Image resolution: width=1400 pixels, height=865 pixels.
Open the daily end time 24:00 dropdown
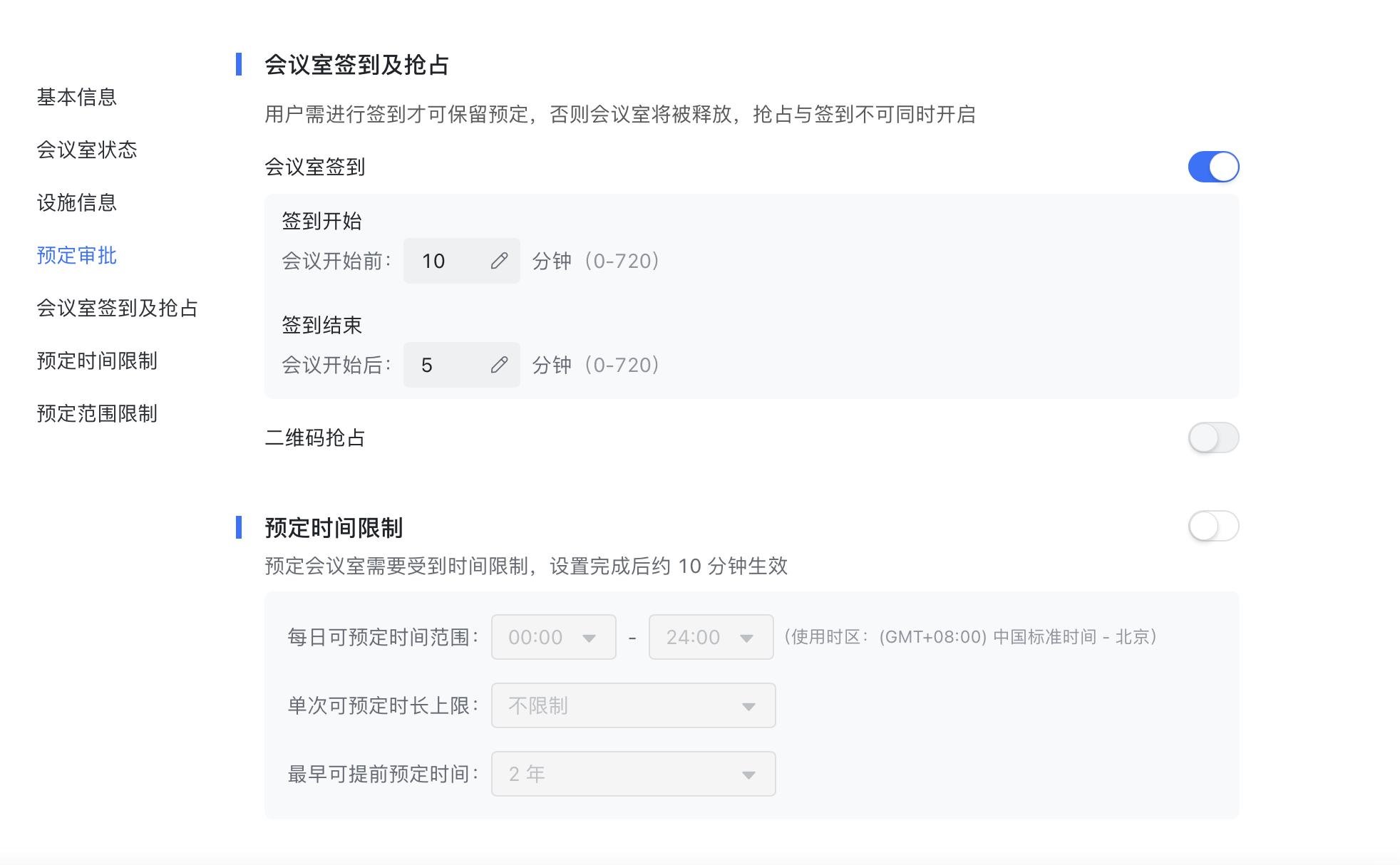point(711,637)
